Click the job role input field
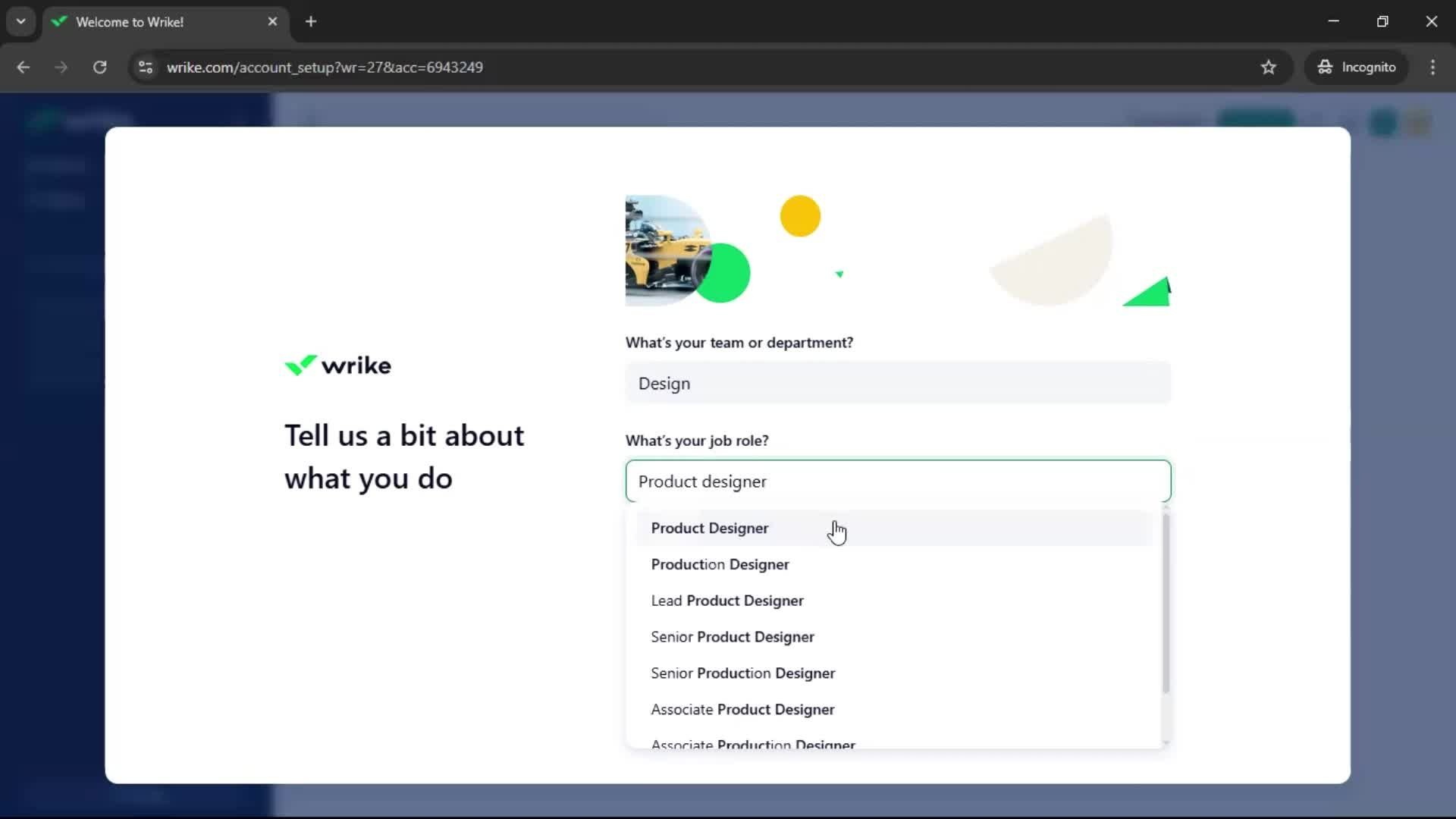Viewport: 1456px width, 819px height. click(x=898, y=481)
